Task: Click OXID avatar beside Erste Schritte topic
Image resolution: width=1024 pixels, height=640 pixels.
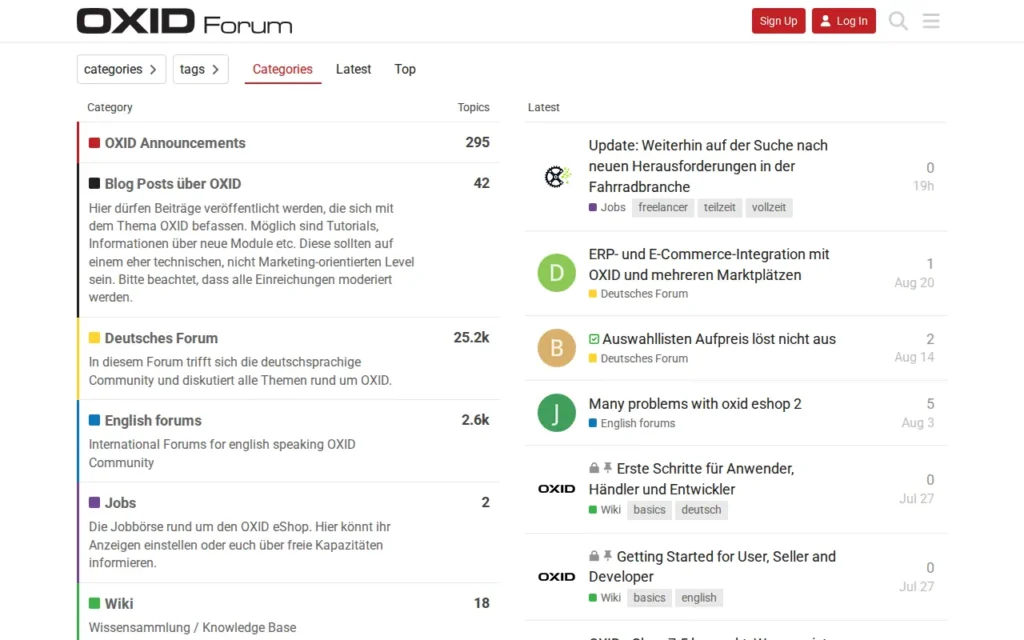Action: [556, 488]
